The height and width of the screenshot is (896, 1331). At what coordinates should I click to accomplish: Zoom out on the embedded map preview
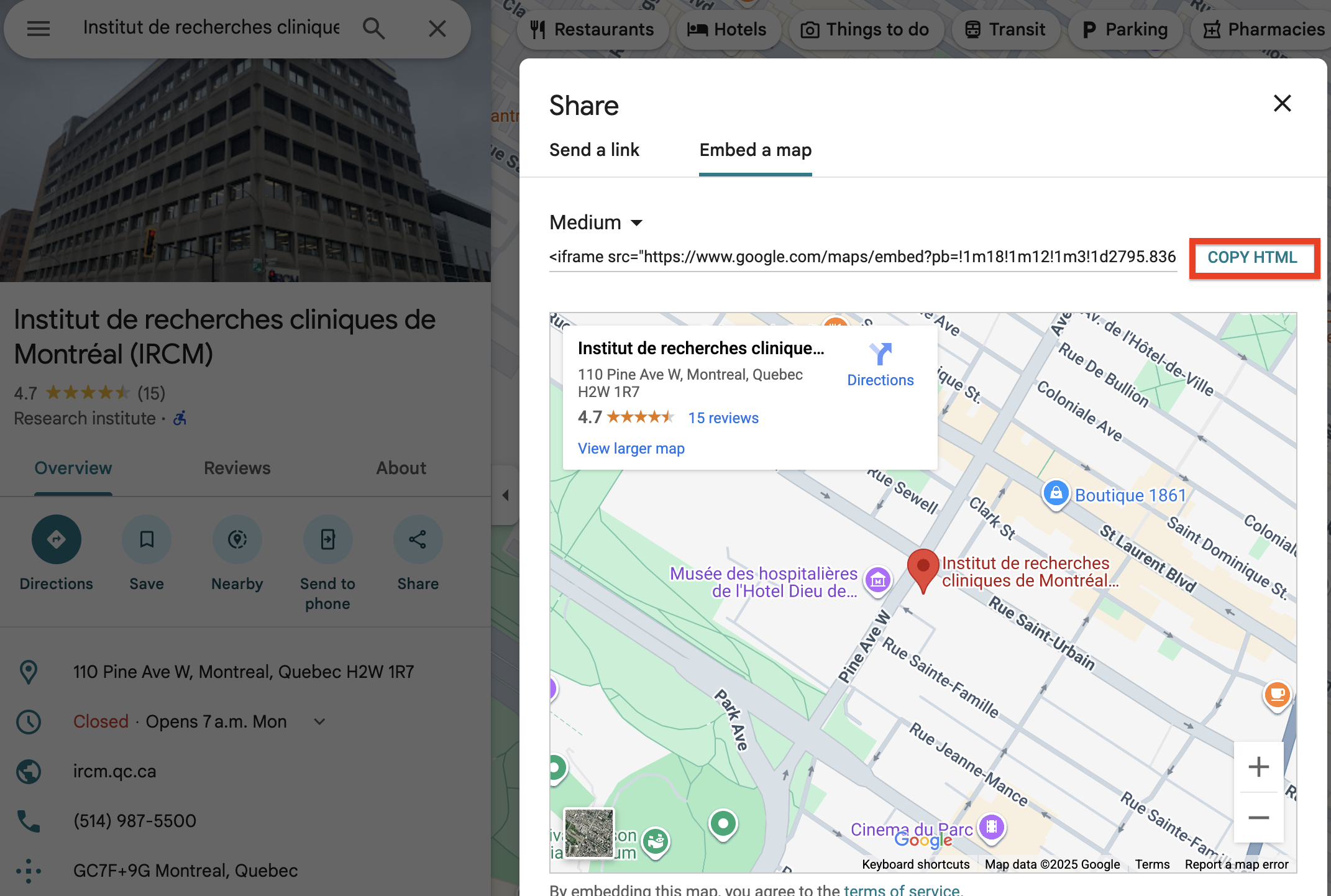(1258, 818)
